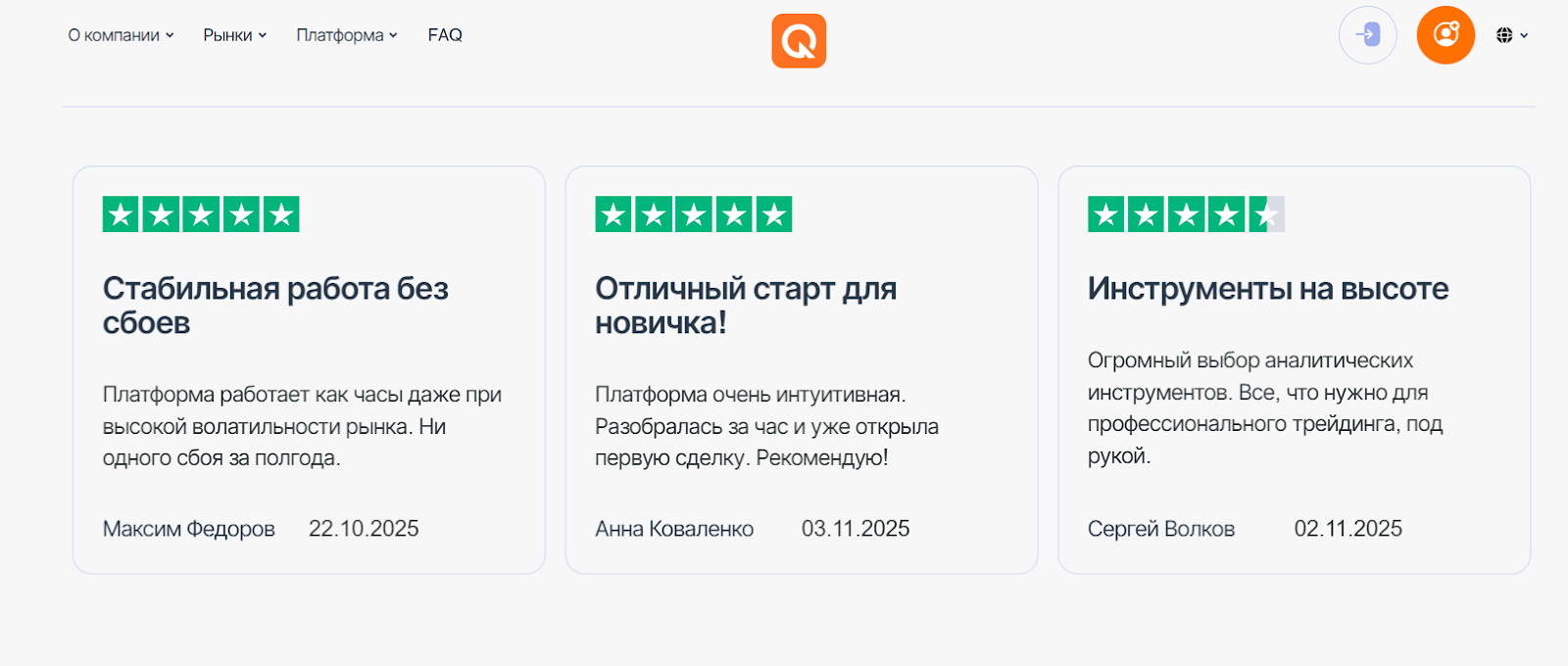Click the date 02.11.2025 in Сергей Волков's review
Screen dimensions: 1568x666
click(x=1348, y=529)
